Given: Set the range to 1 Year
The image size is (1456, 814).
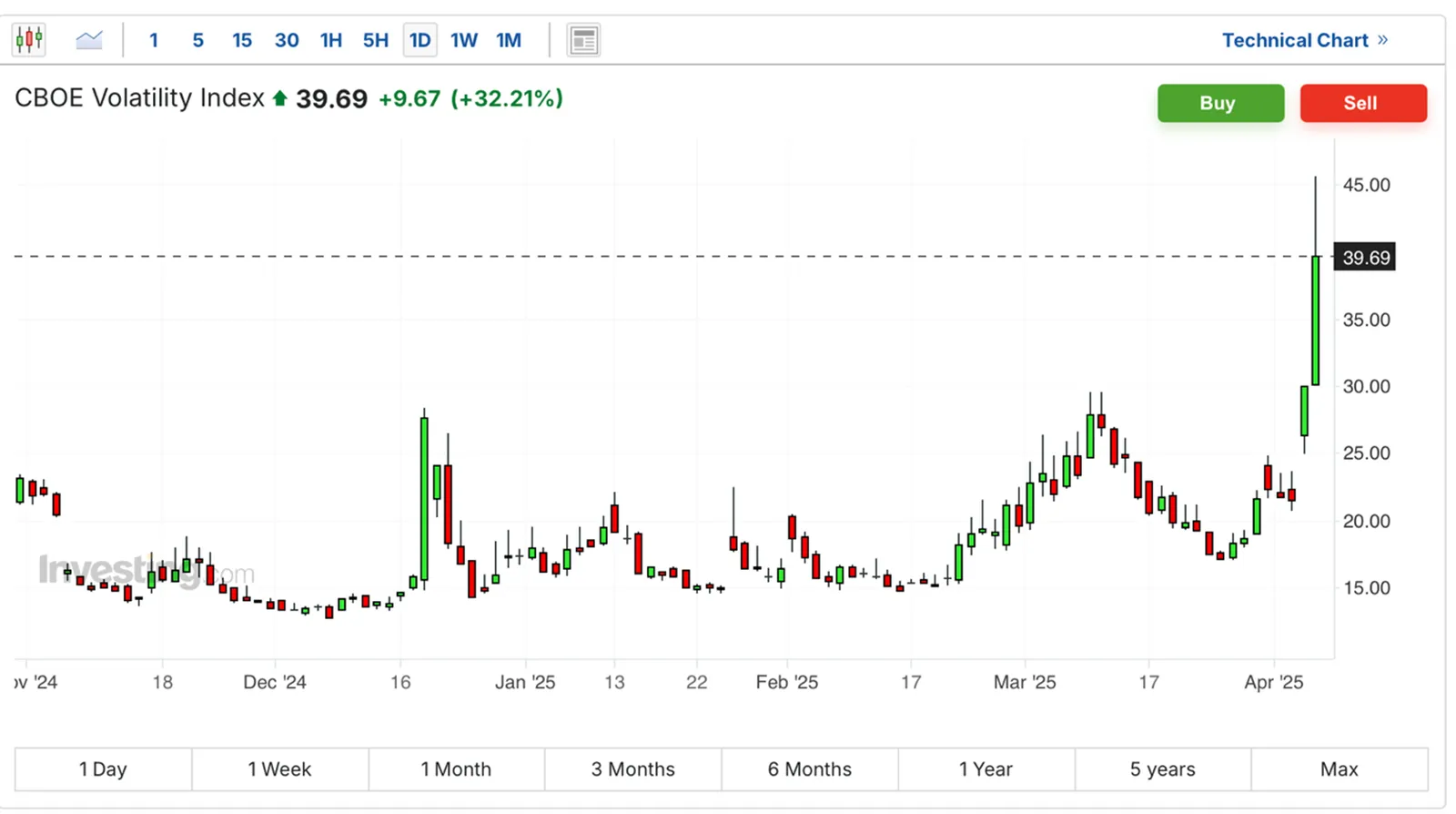Looking at the screenshot, I should [986, 769].
